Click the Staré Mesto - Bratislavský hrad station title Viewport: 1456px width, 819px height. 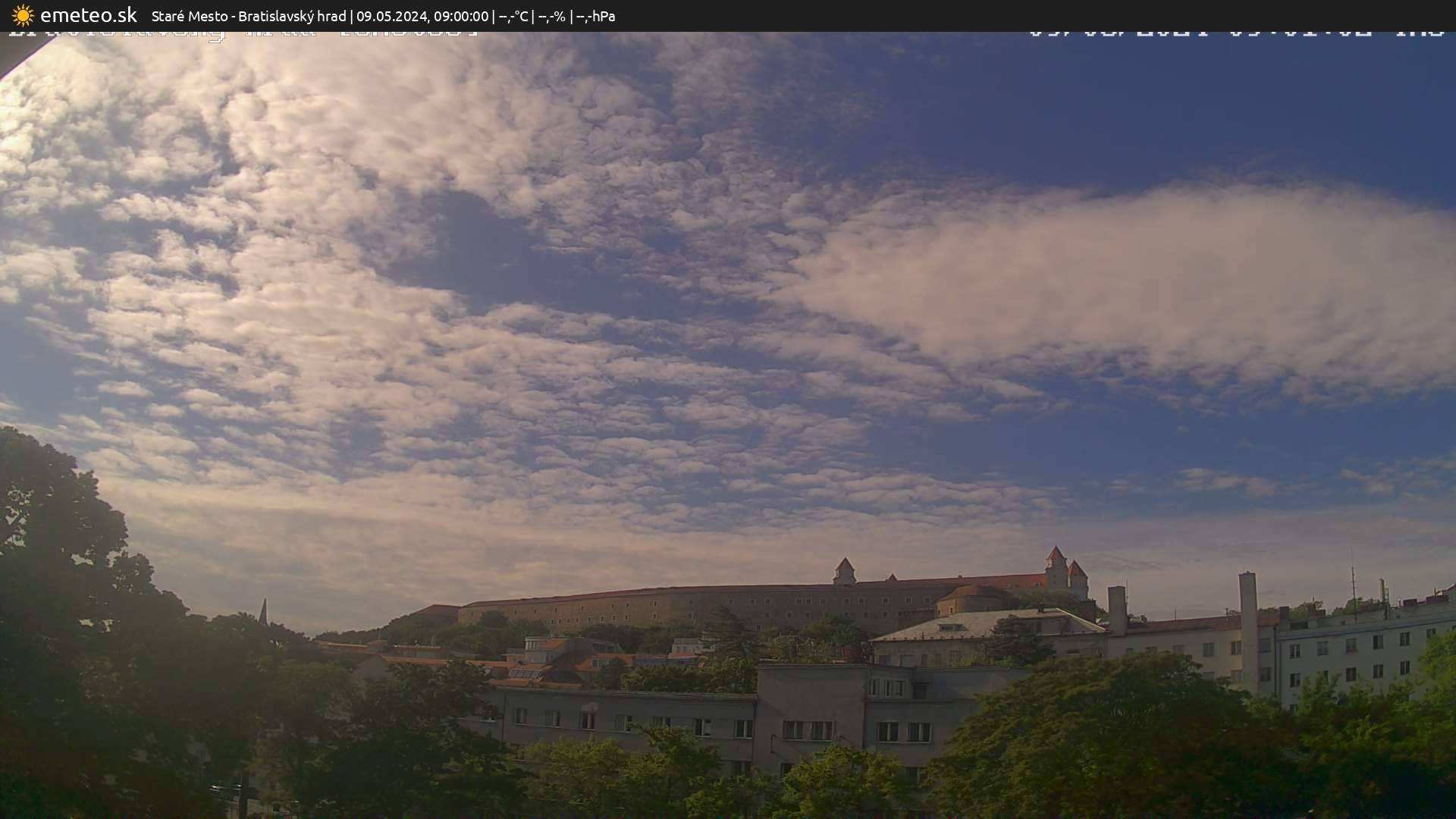point(248,16)
